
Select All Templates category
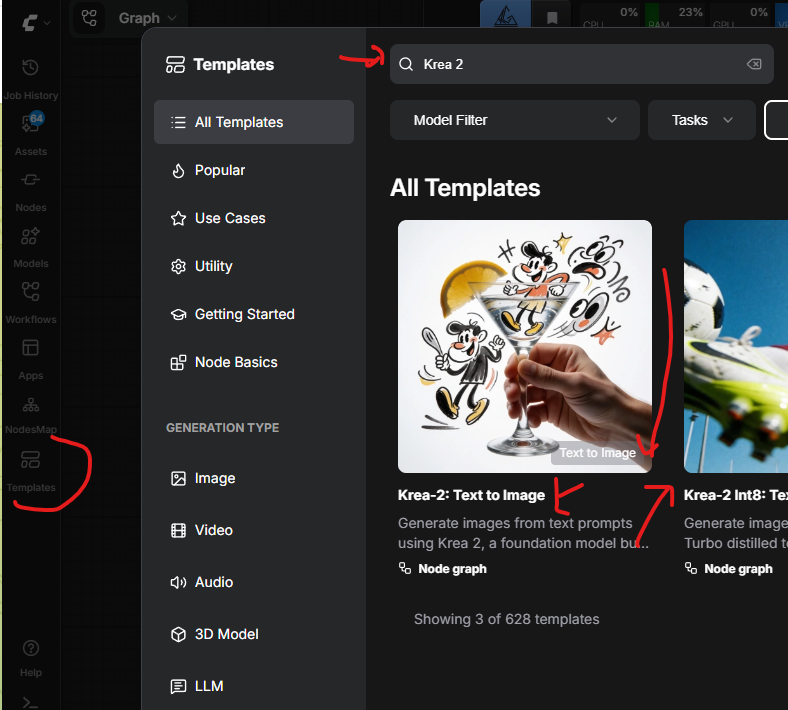pyautogui.click(x=254, y=122)
